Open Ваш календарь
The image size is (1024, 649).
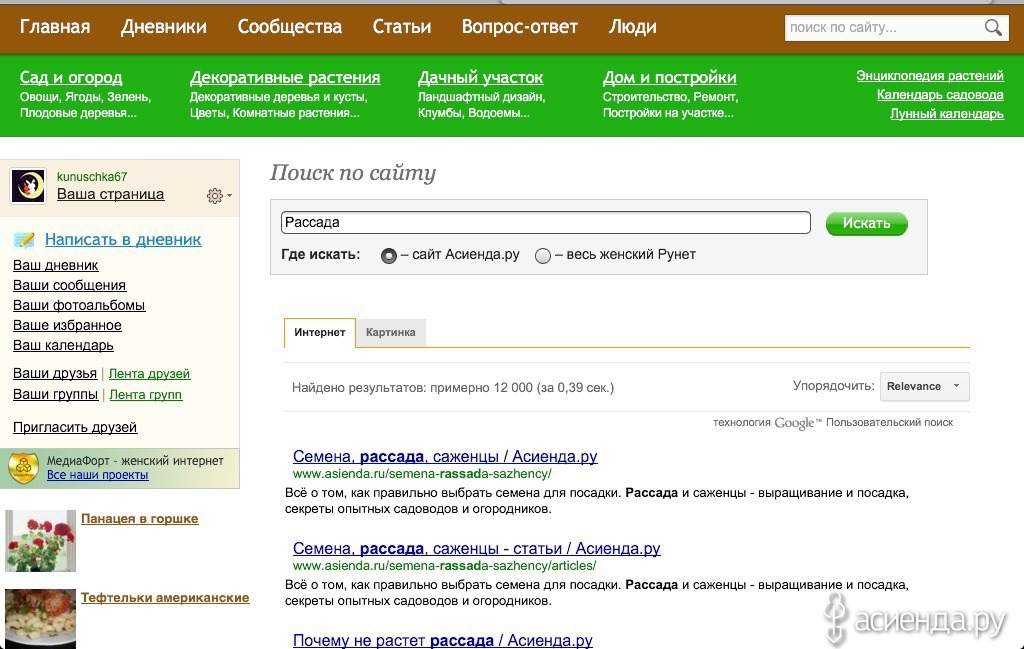point(63,345)
